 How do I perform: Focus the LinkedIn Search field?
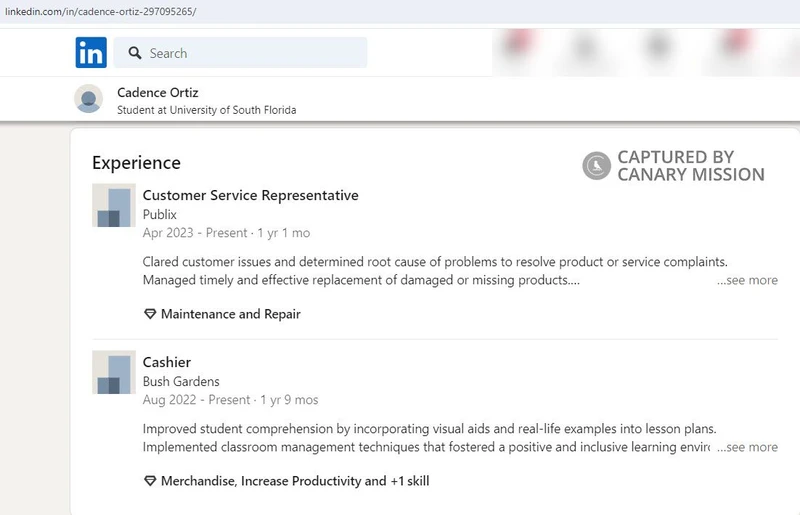240,53
